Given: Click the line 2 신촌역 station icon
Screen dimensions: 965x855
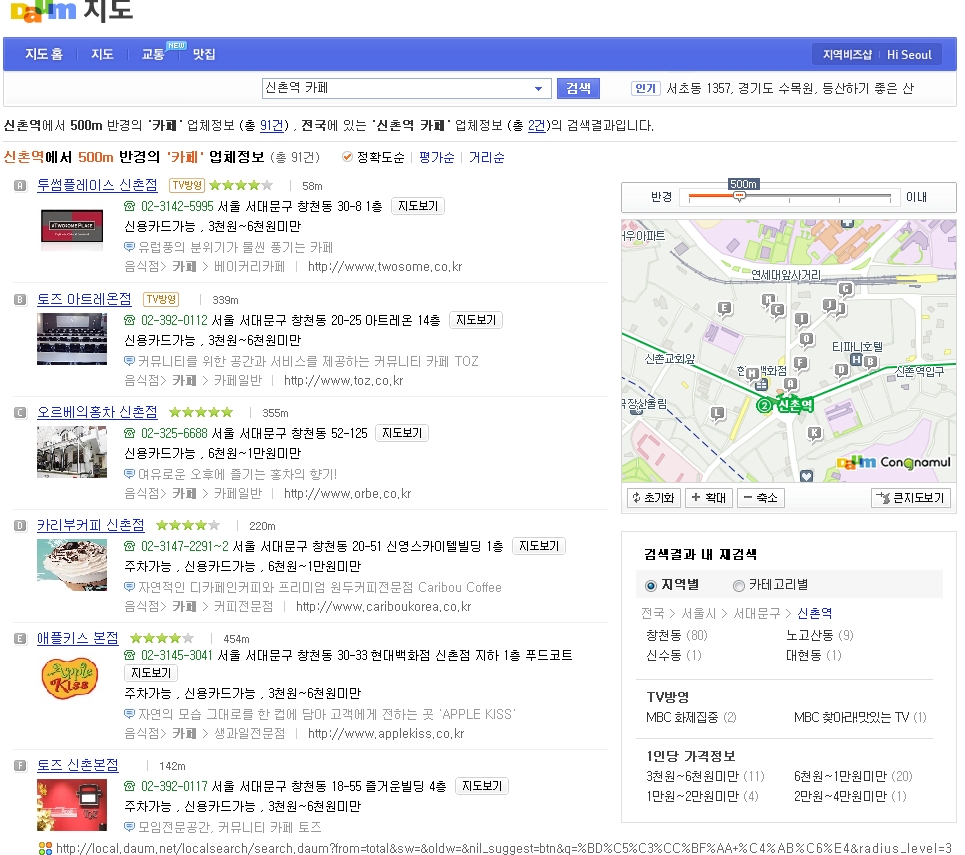Looking at the screenshot, I should 764,405.
